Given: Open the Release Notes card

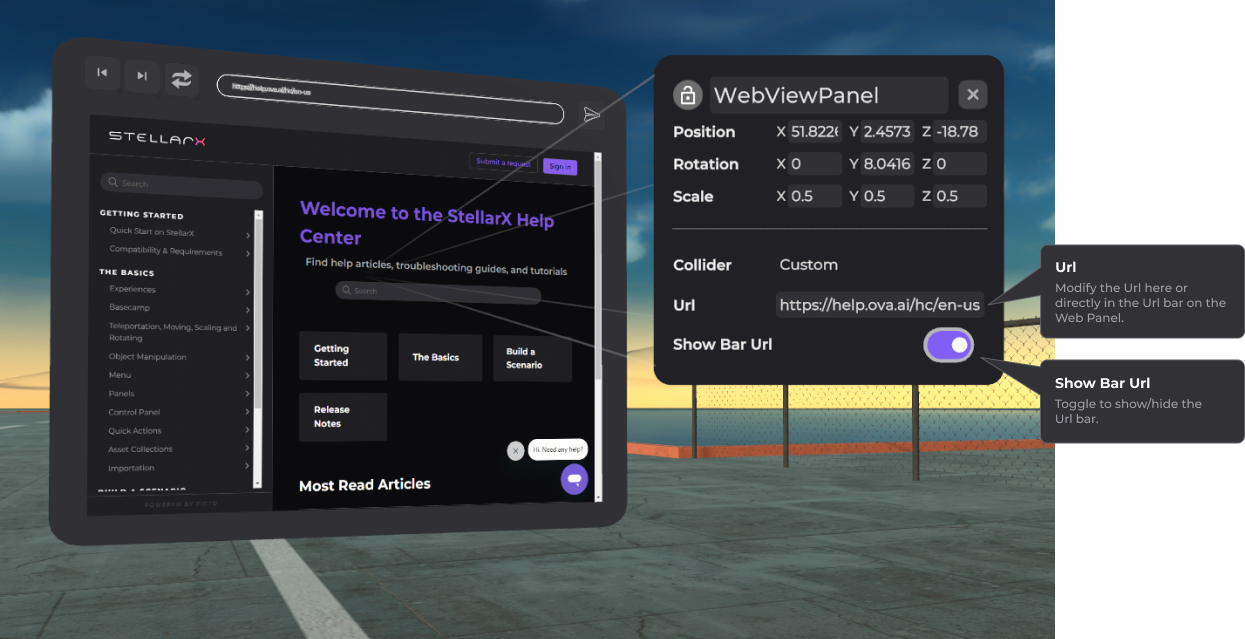Looking at the screenshot, I should click(x=343, y=417).
